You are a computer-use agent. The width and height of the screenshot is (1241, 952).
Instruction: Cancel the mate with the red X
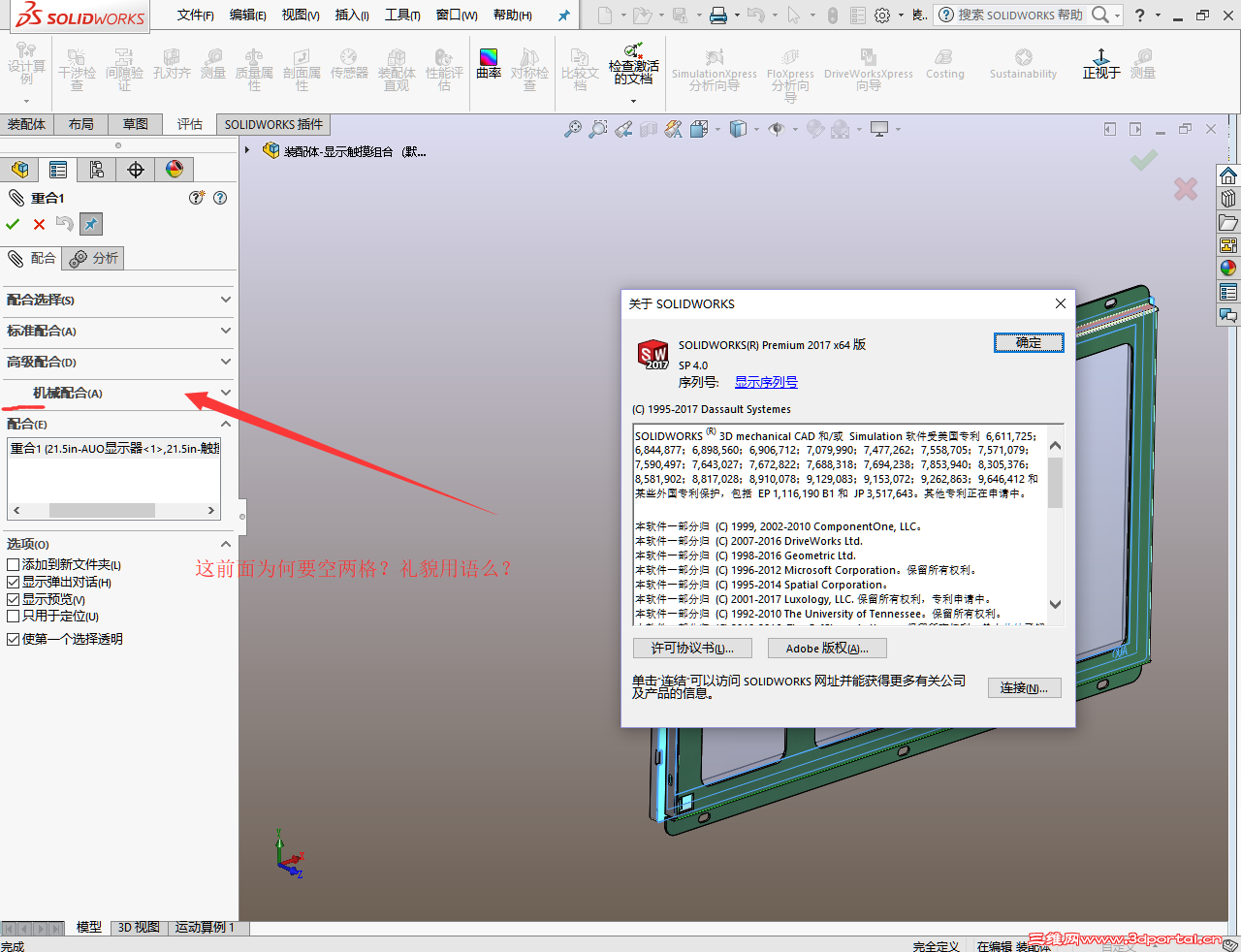click(x=39, y=225)
